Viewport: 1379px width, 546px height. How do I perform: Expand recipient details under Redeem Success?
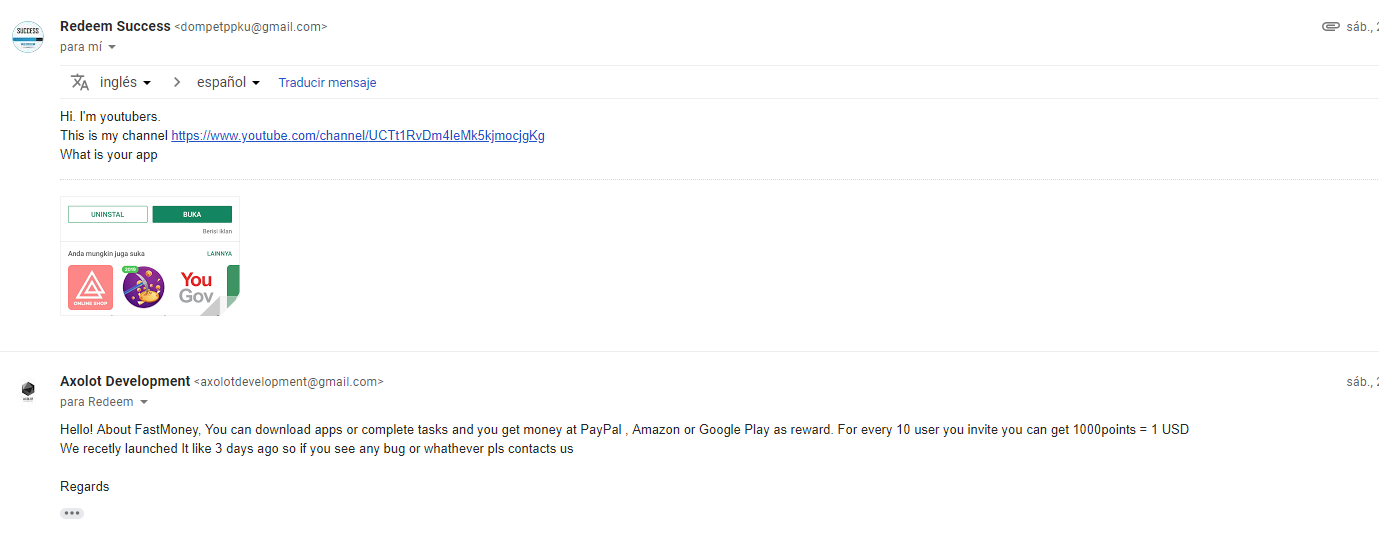tap(112, 47)
